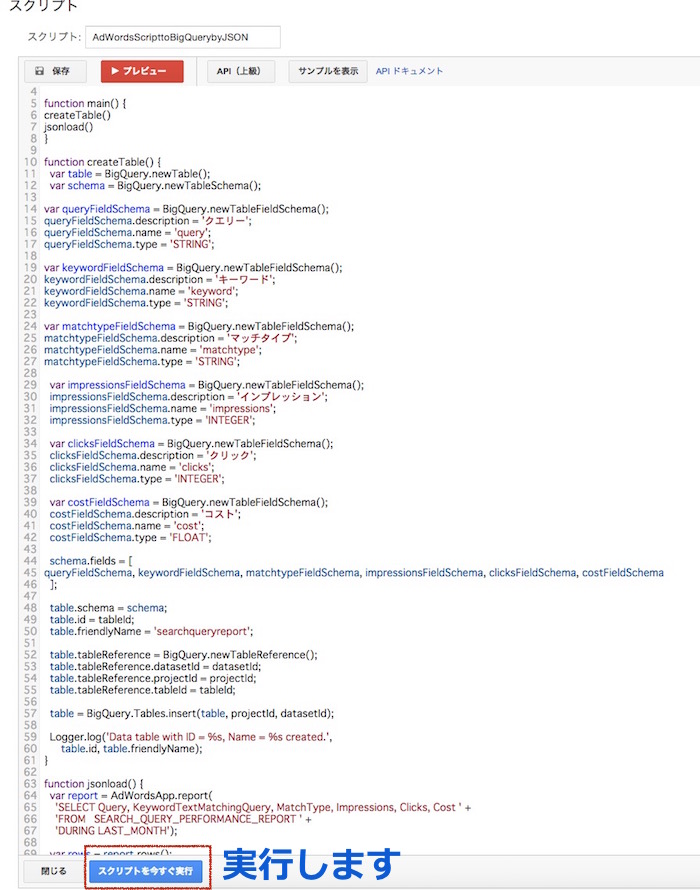Click line 'table.tableReference.datasetId = datasetId;'
The height and width of the screenshot is (890, 700).
(155, 667)
